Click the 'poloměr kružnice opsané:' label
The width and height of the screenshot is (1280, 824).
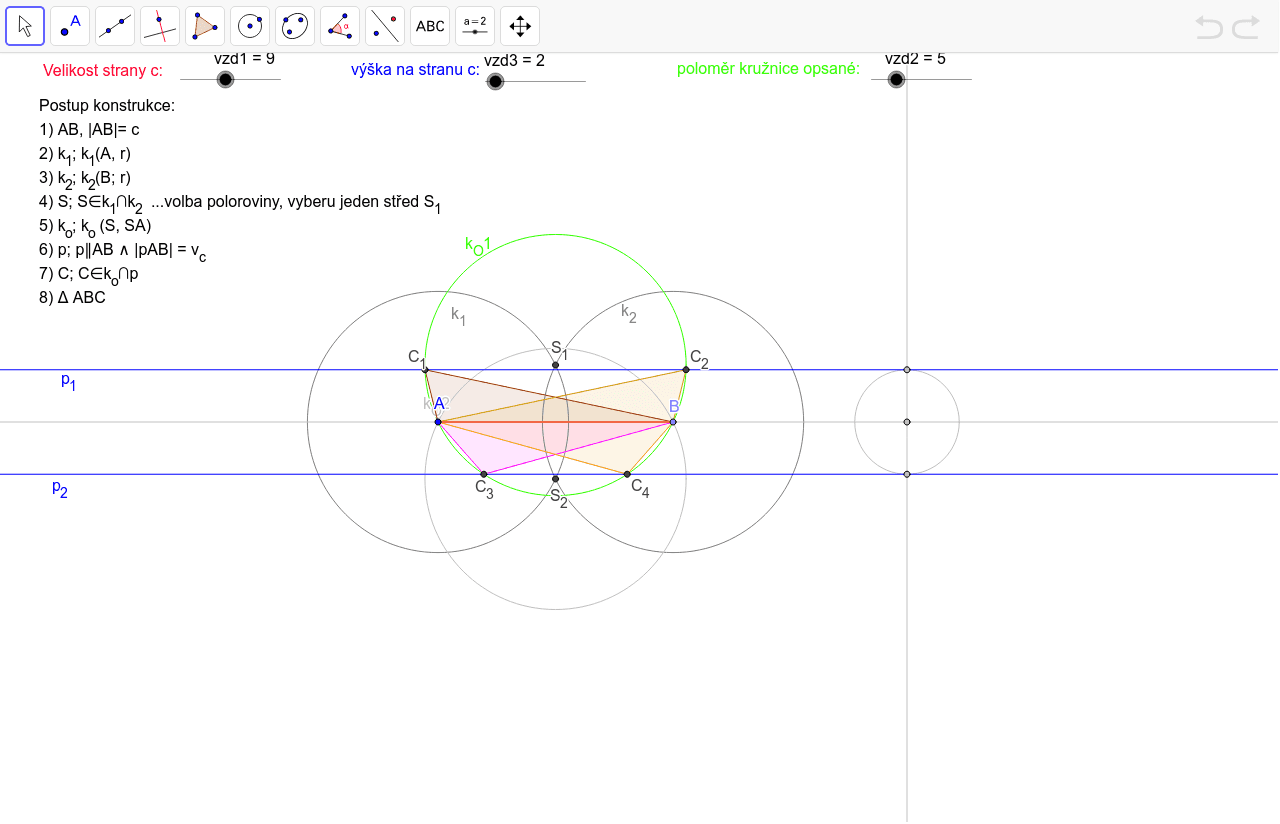point(769,70)
